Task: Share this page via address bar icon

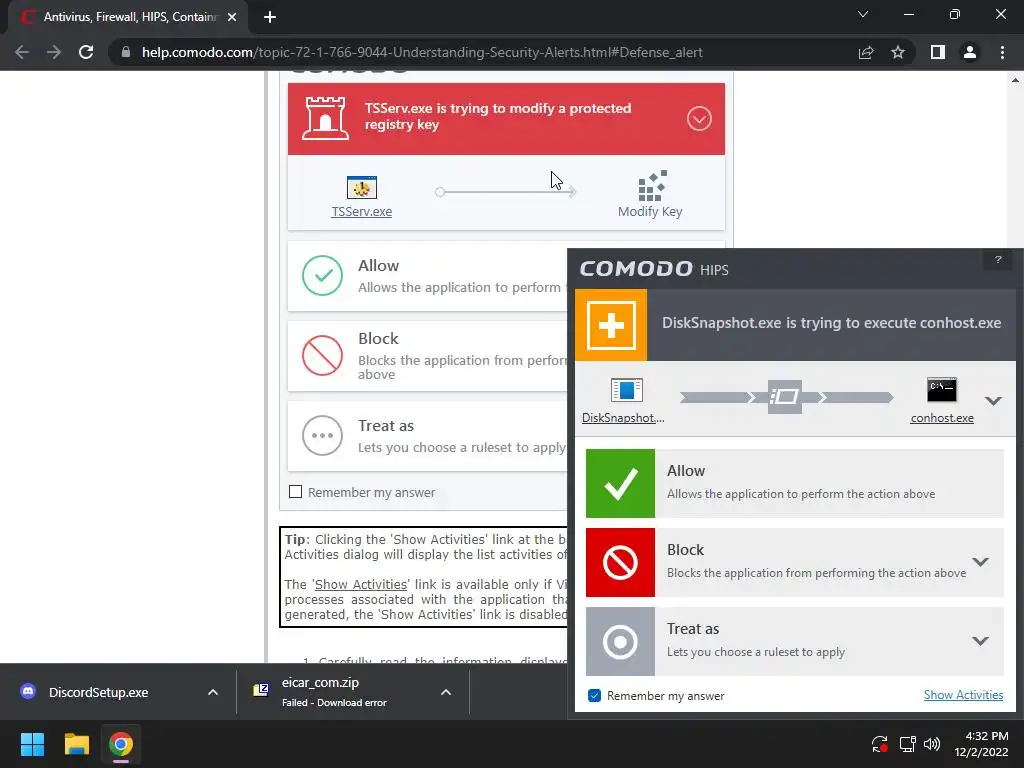Action: pyautogui.click(x=866, y=52)
